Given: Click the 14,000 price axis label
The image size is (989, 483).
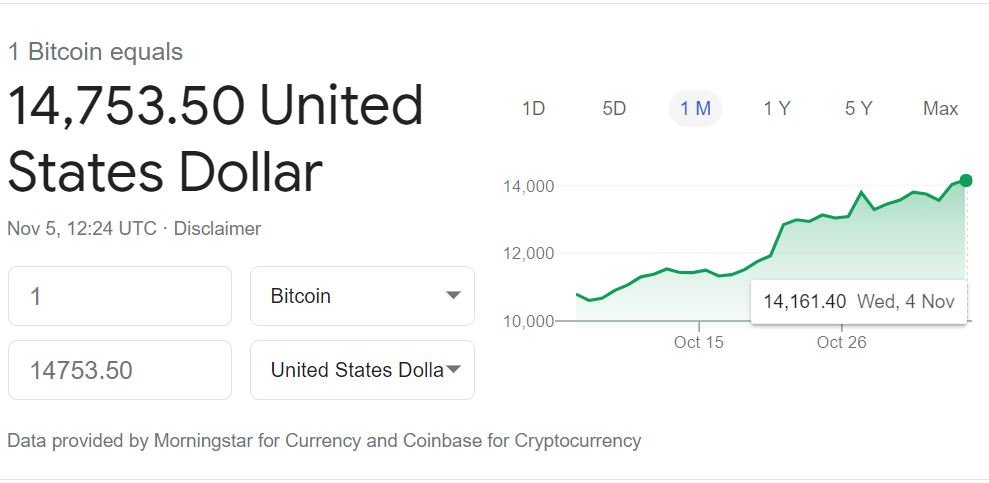Looking at the screenshot, I should coord(529,186).
